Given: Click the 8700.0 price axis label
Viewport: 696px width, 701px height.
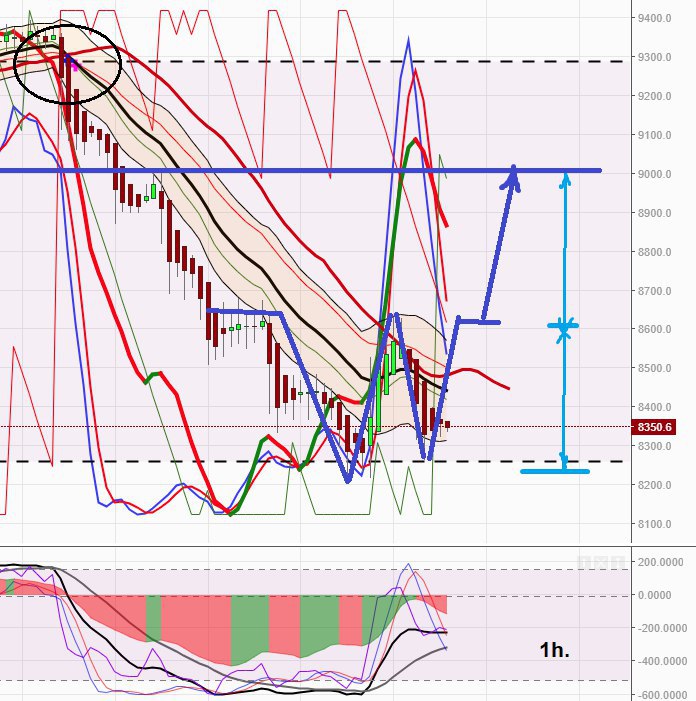Looking at the screenshot, I should [654, 291].
